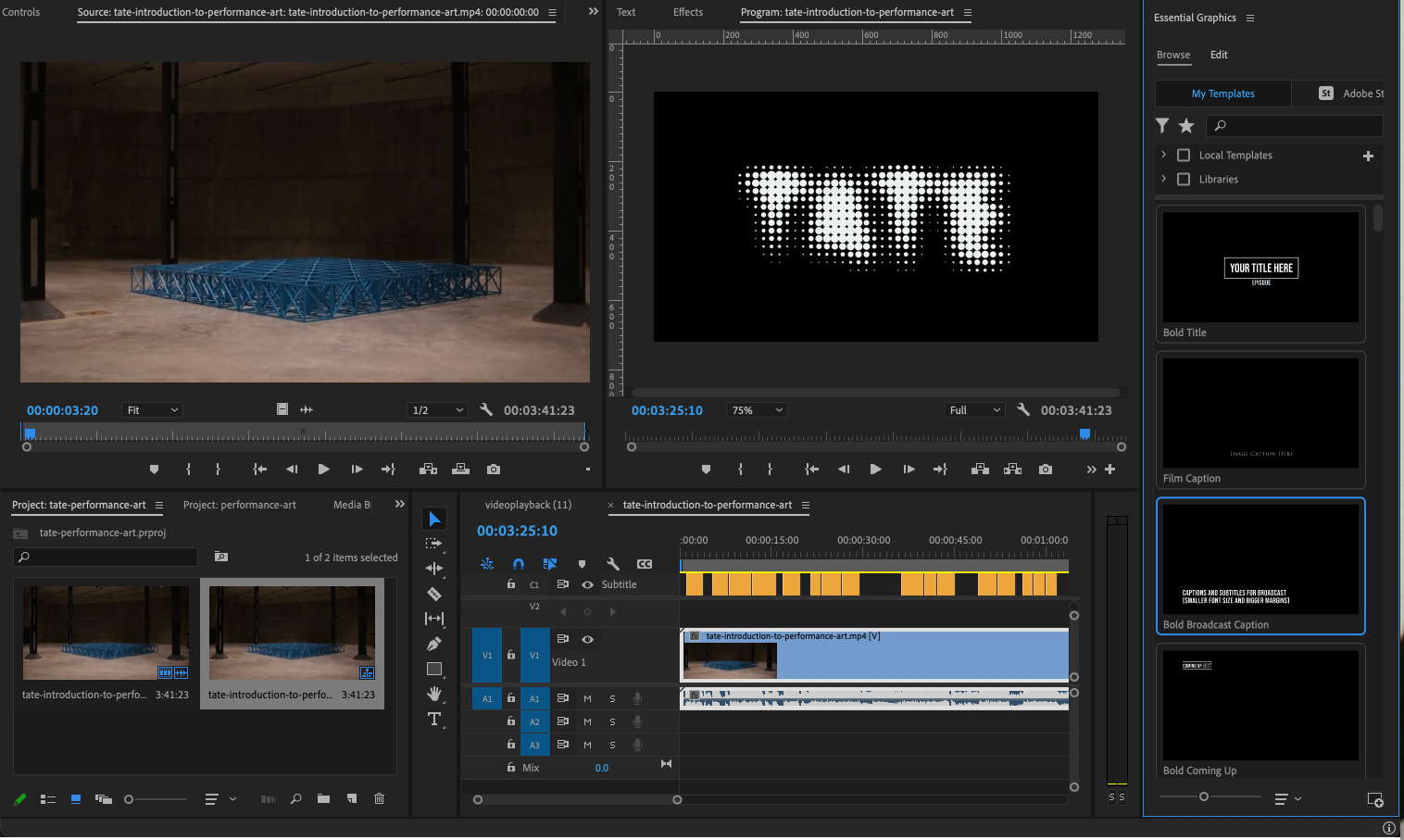Select the Pen tool in the tools panel
Viewport: 1404px width, 840px height.
click(x=433, y=643)
